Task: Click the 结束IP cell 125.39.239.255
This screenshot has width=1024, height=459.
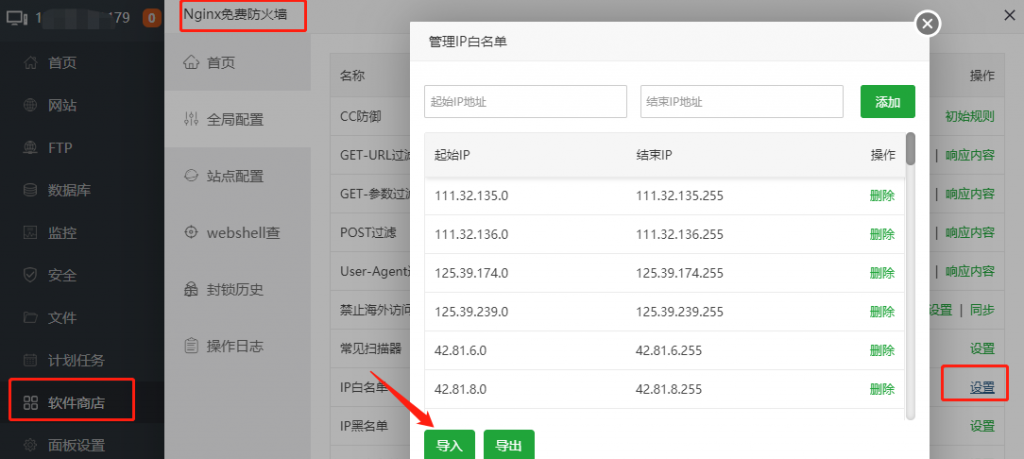Action: coord(679,311)
